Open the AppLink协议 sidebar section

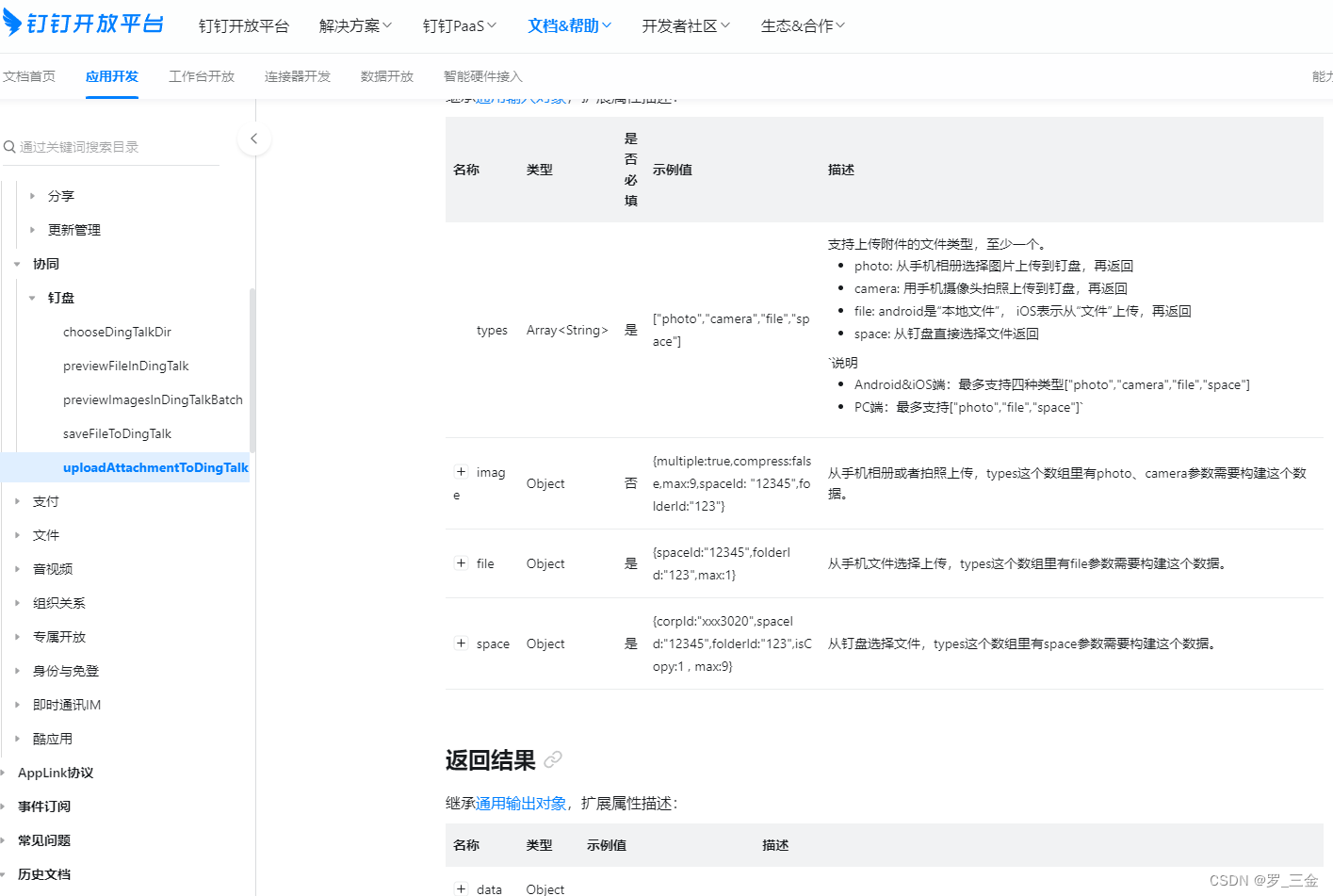(x=56, y=773)
